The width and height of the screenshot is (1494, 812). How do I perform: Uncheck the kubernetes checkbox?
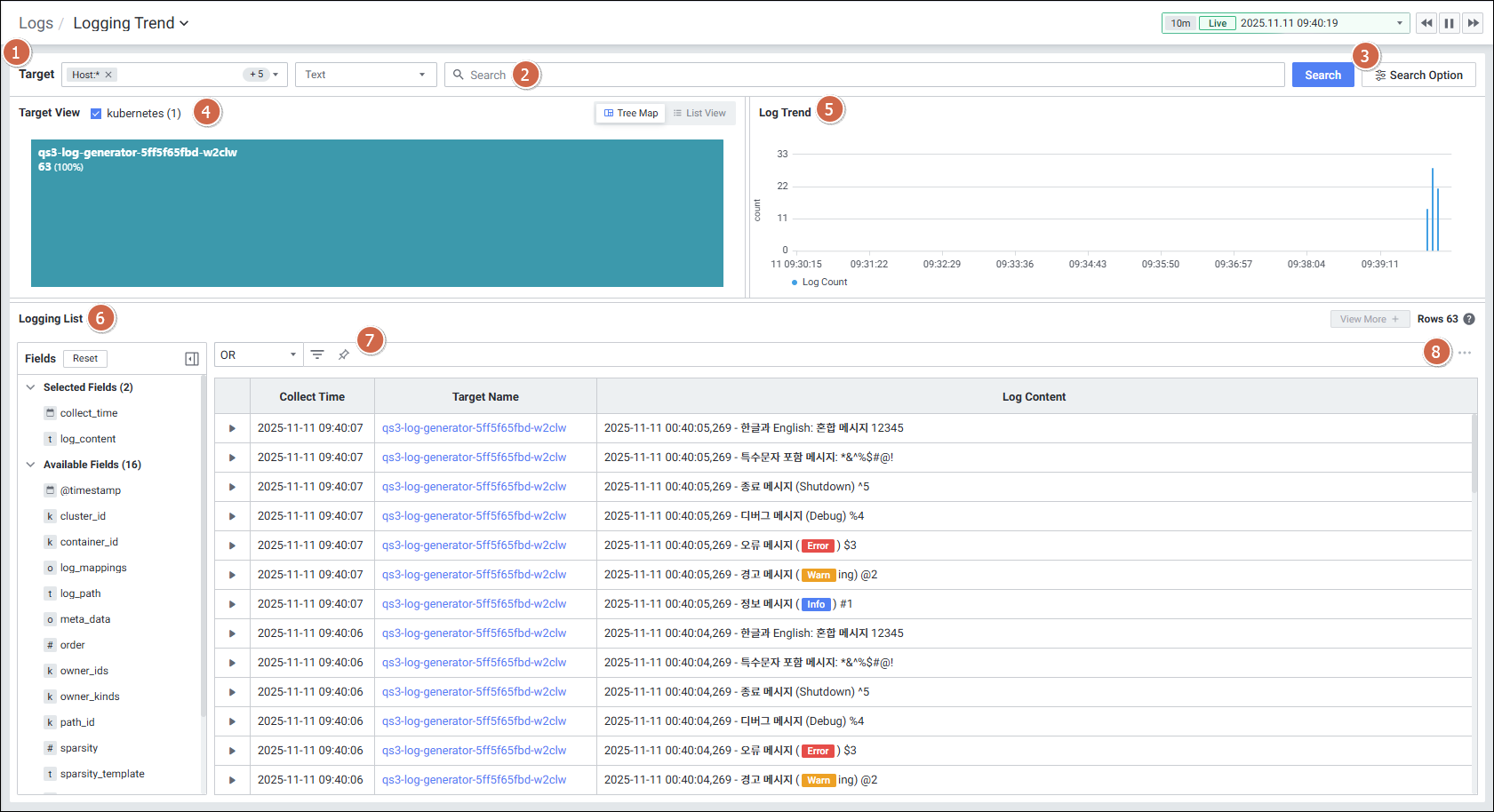(96, 114)
